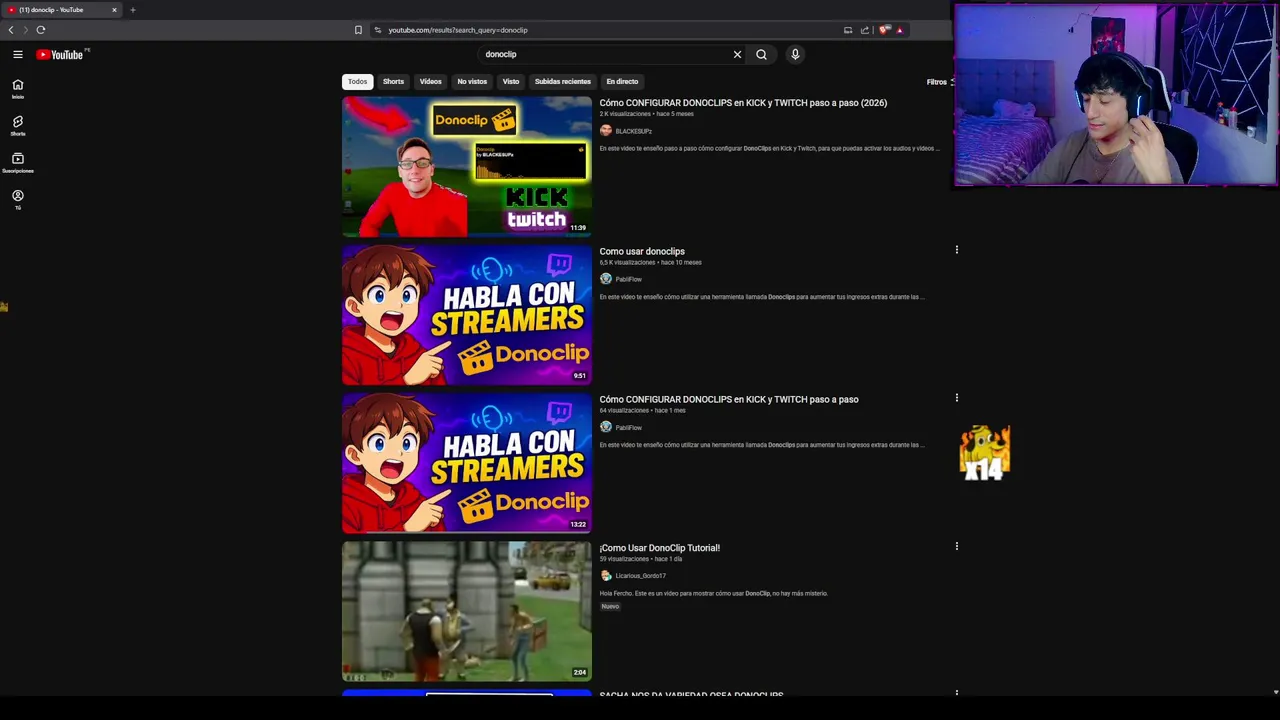
Task: Open 'Como usar donoclips' video title
Action: tap(642, 251)
